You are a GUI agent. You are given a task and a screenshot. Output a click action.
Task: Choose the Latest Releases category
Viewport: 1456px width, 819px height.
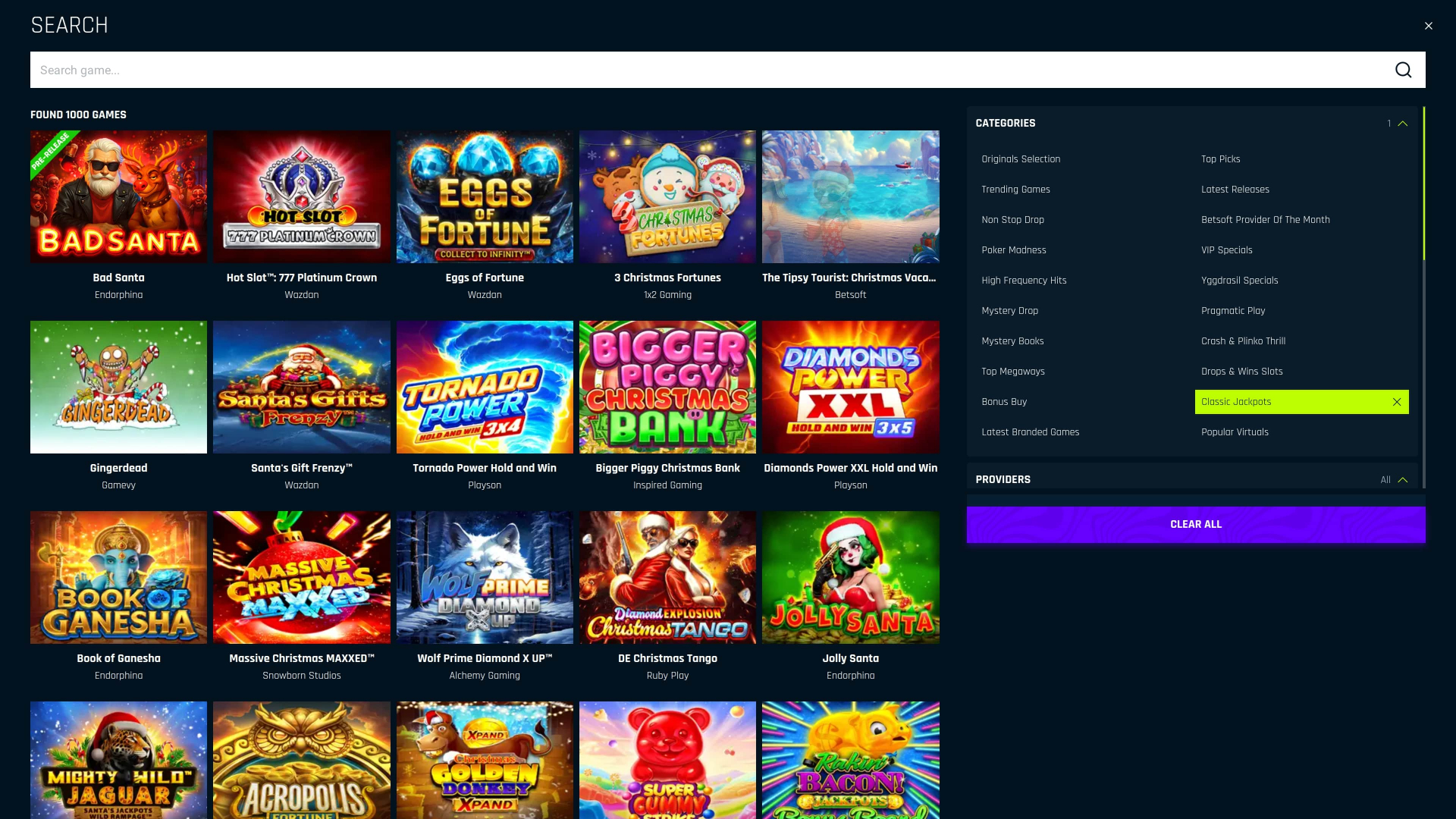coord(1235,190)
